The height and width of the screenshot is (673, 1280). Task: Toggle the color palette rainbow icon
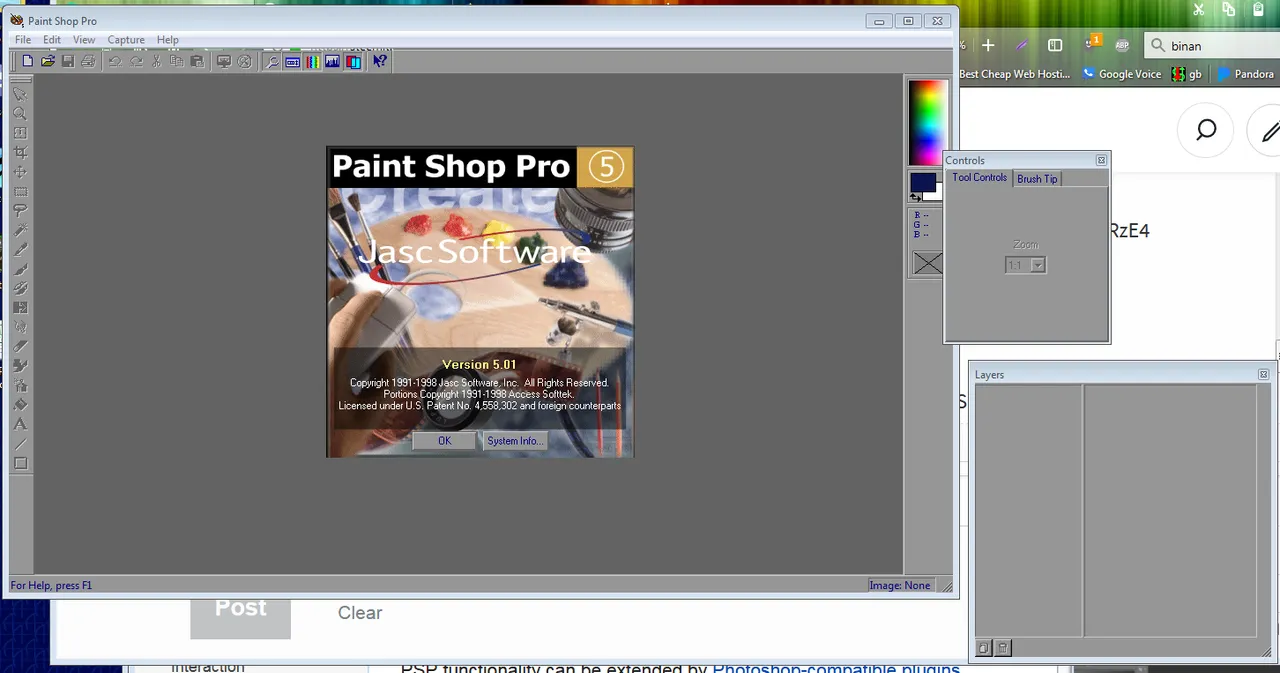[312, 61]
